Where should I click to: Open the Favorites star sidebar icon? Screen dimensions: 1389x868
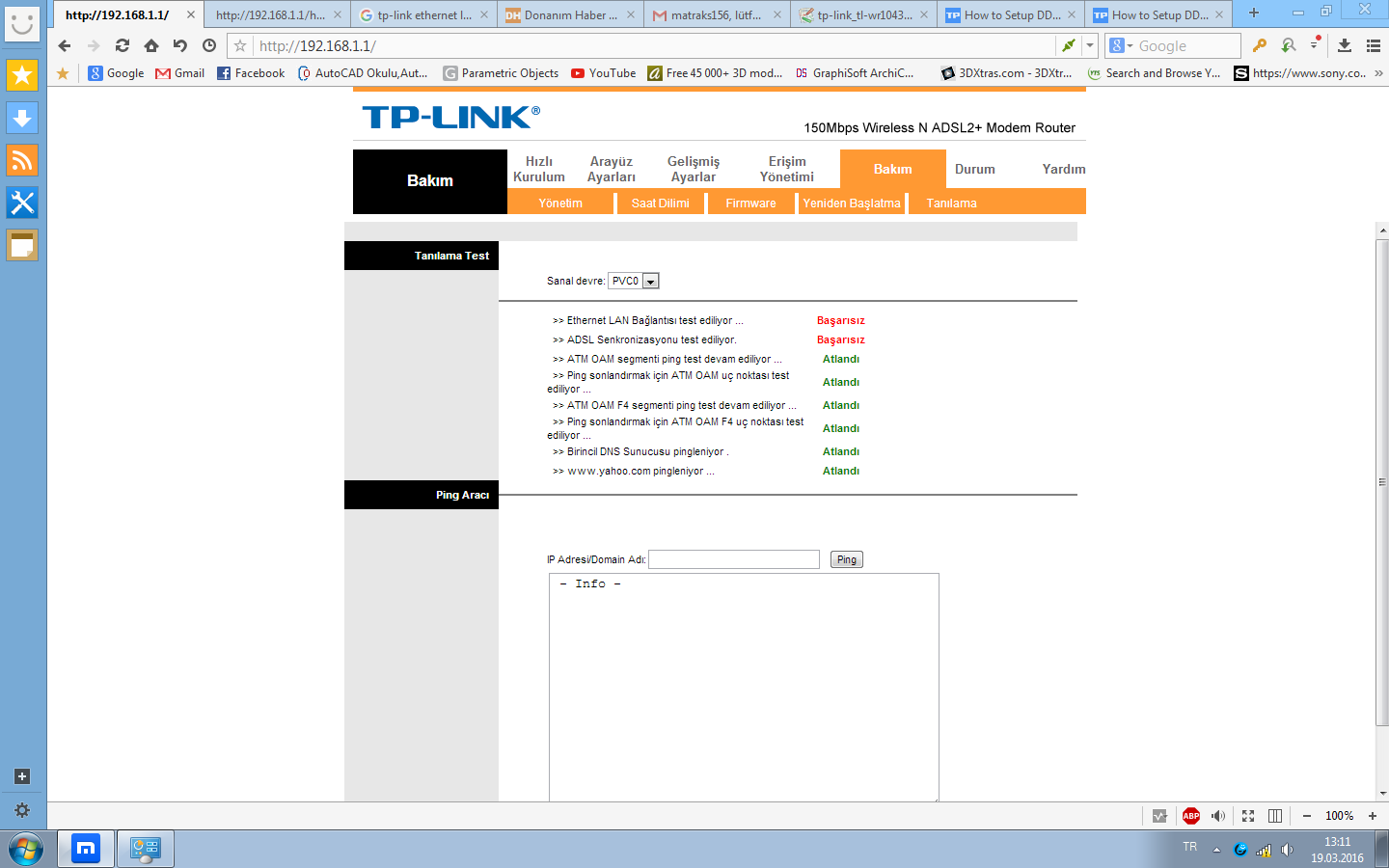(22, 75)
